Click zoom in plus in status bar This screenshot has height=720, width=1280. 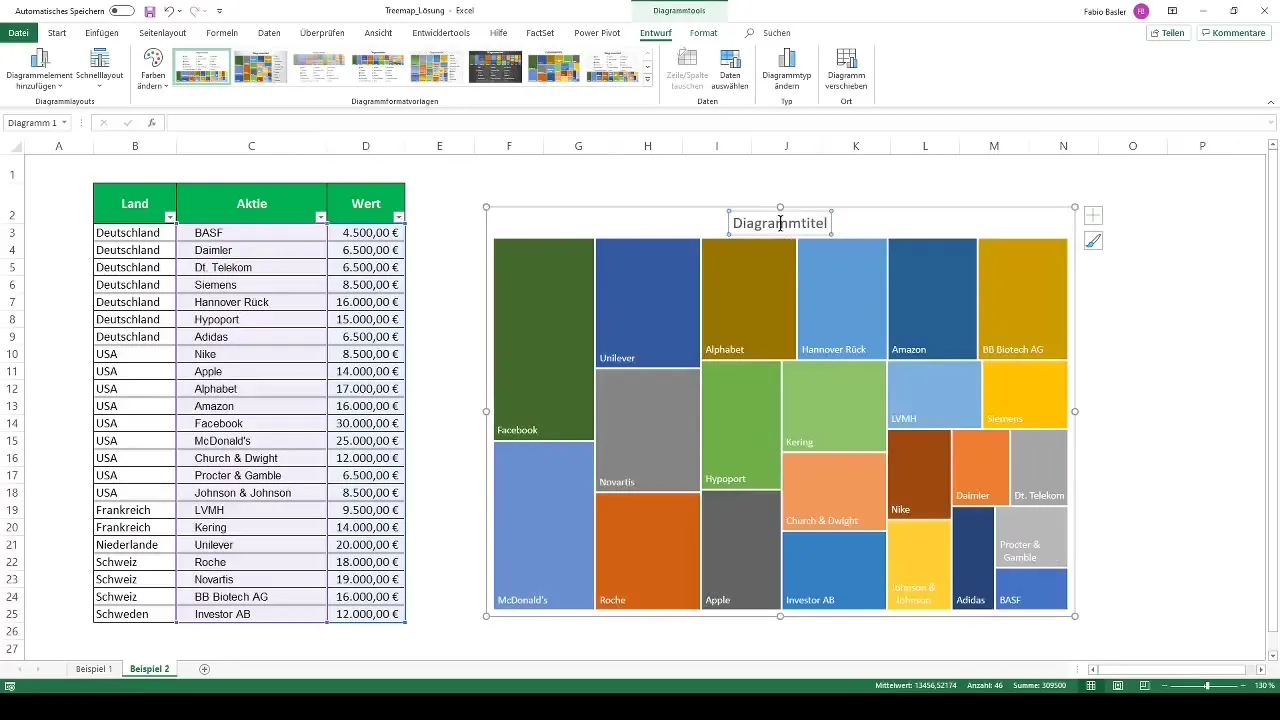(x=1246, y=686)
